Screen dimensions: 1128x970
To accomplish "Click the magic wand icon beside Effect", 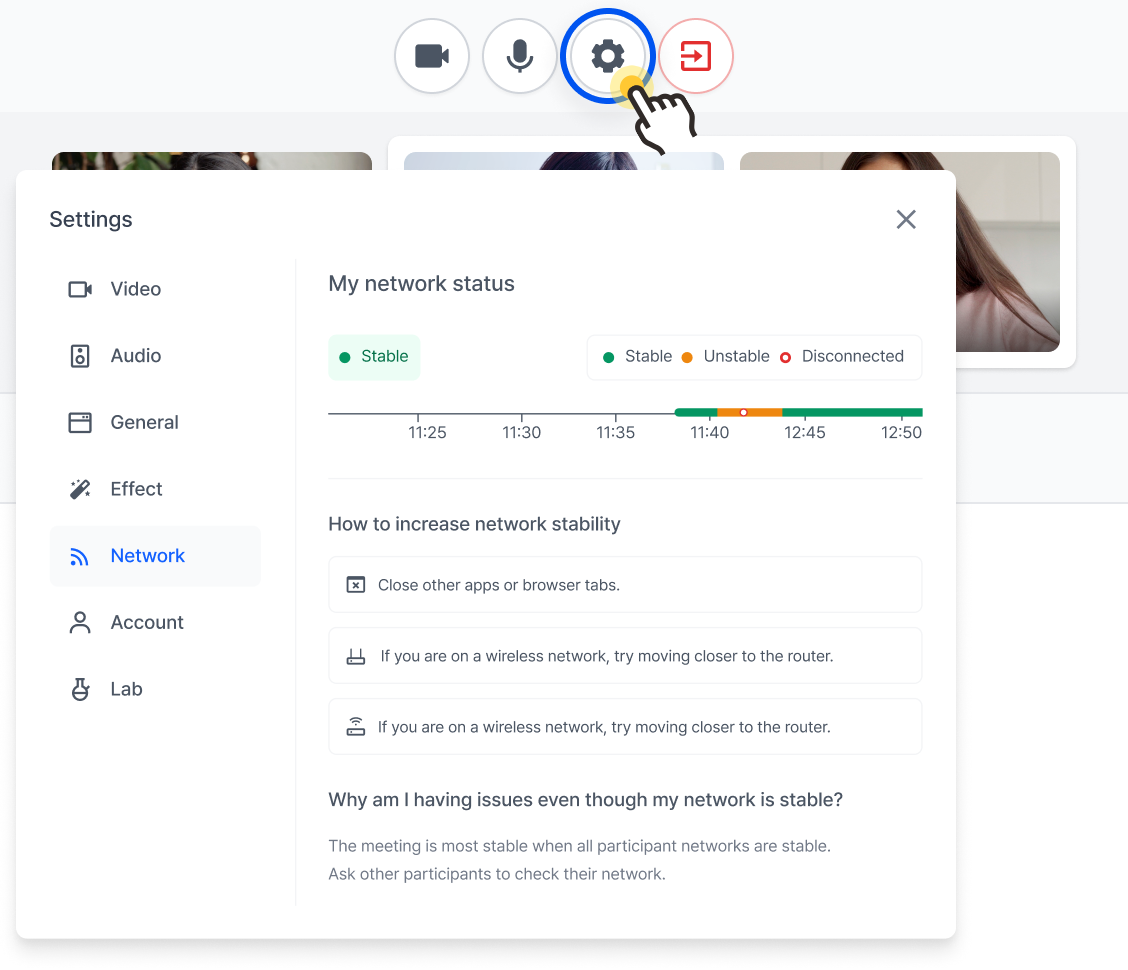I will pyautogui.click(x=80, y=489).
